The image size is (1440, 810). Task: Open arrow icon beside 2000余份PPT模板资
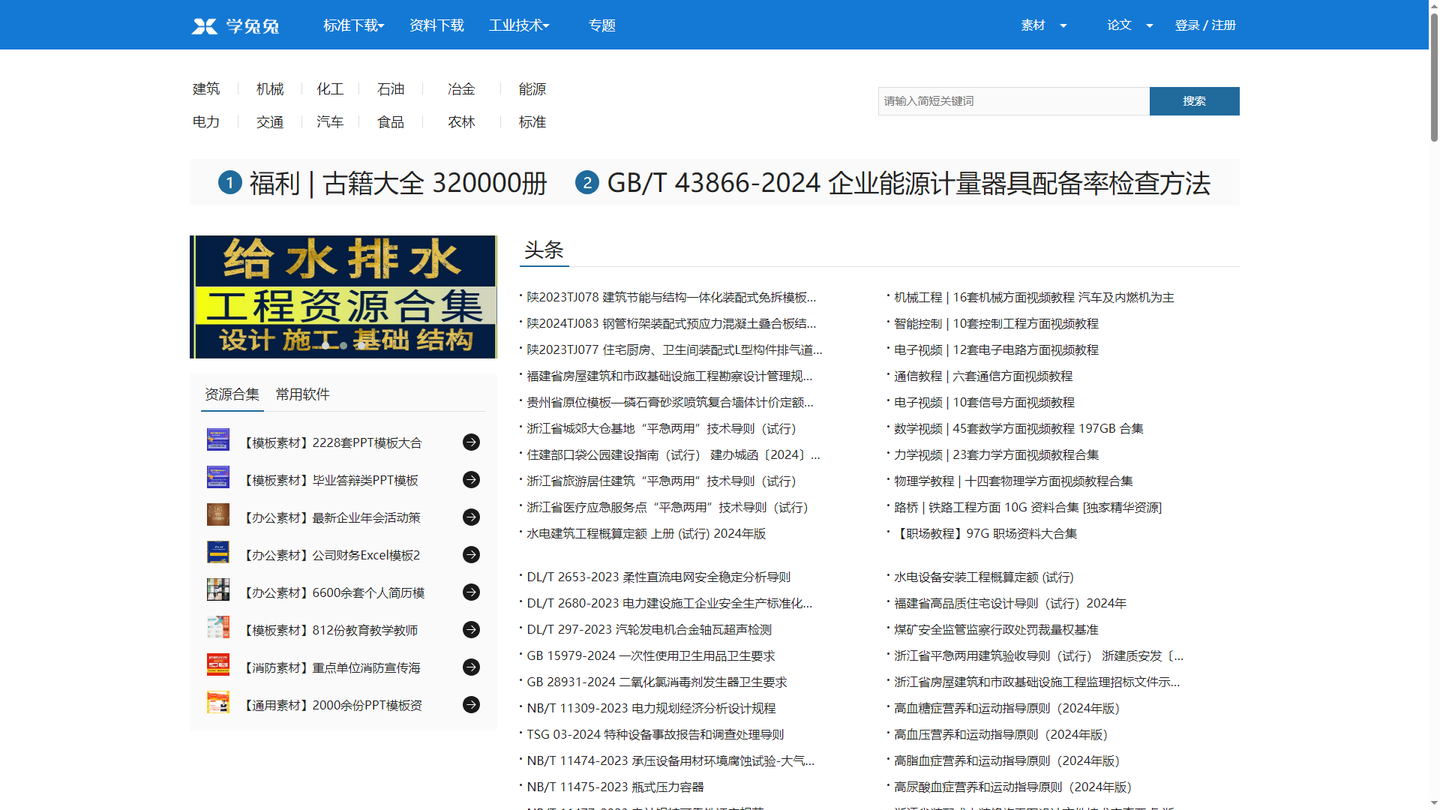[x=471, y=705]
